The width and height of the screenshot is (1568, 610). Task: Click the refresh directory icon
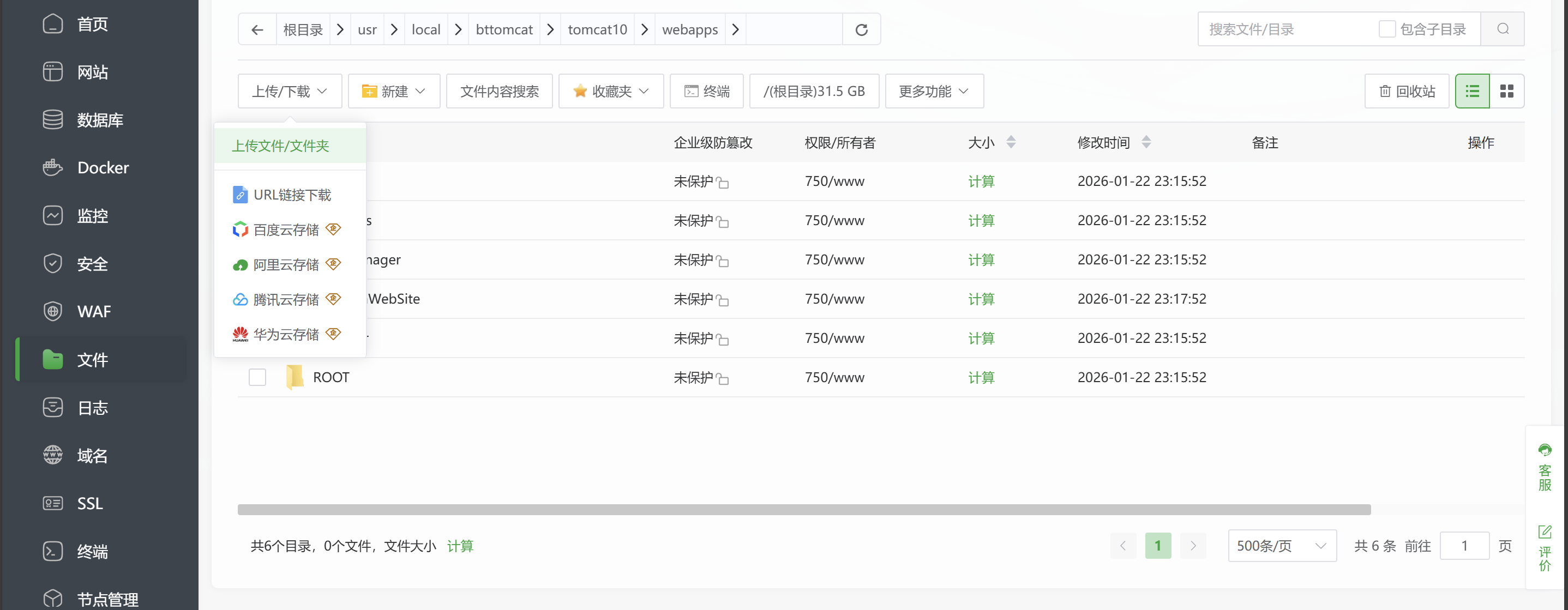(861, 30)
